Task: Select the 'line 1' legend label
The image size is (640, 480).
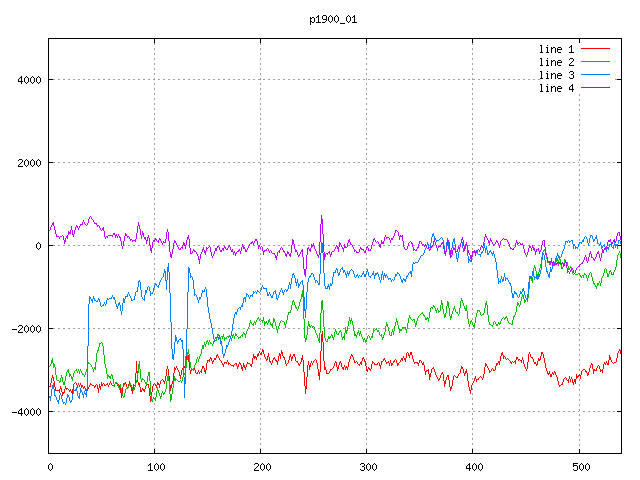Action: [x=556, y=49]
